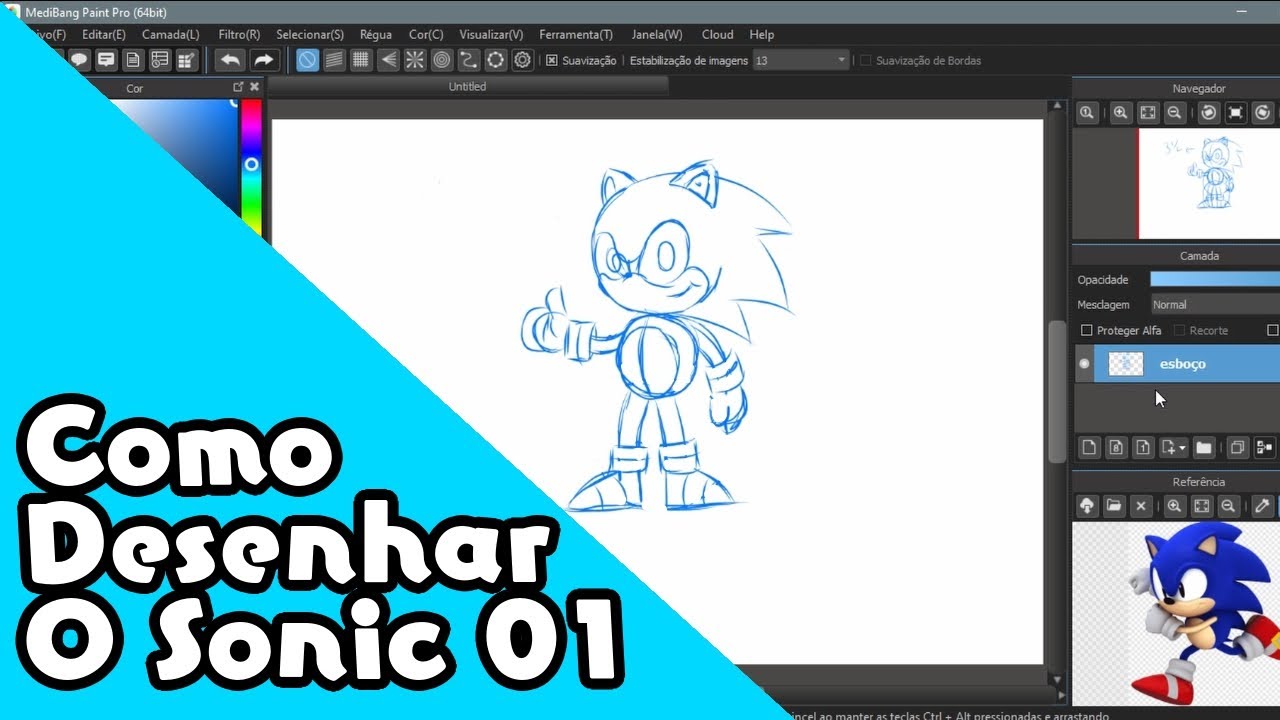Create a new raster layer
Screen dimensions: 1280x720
(1090, 447)
